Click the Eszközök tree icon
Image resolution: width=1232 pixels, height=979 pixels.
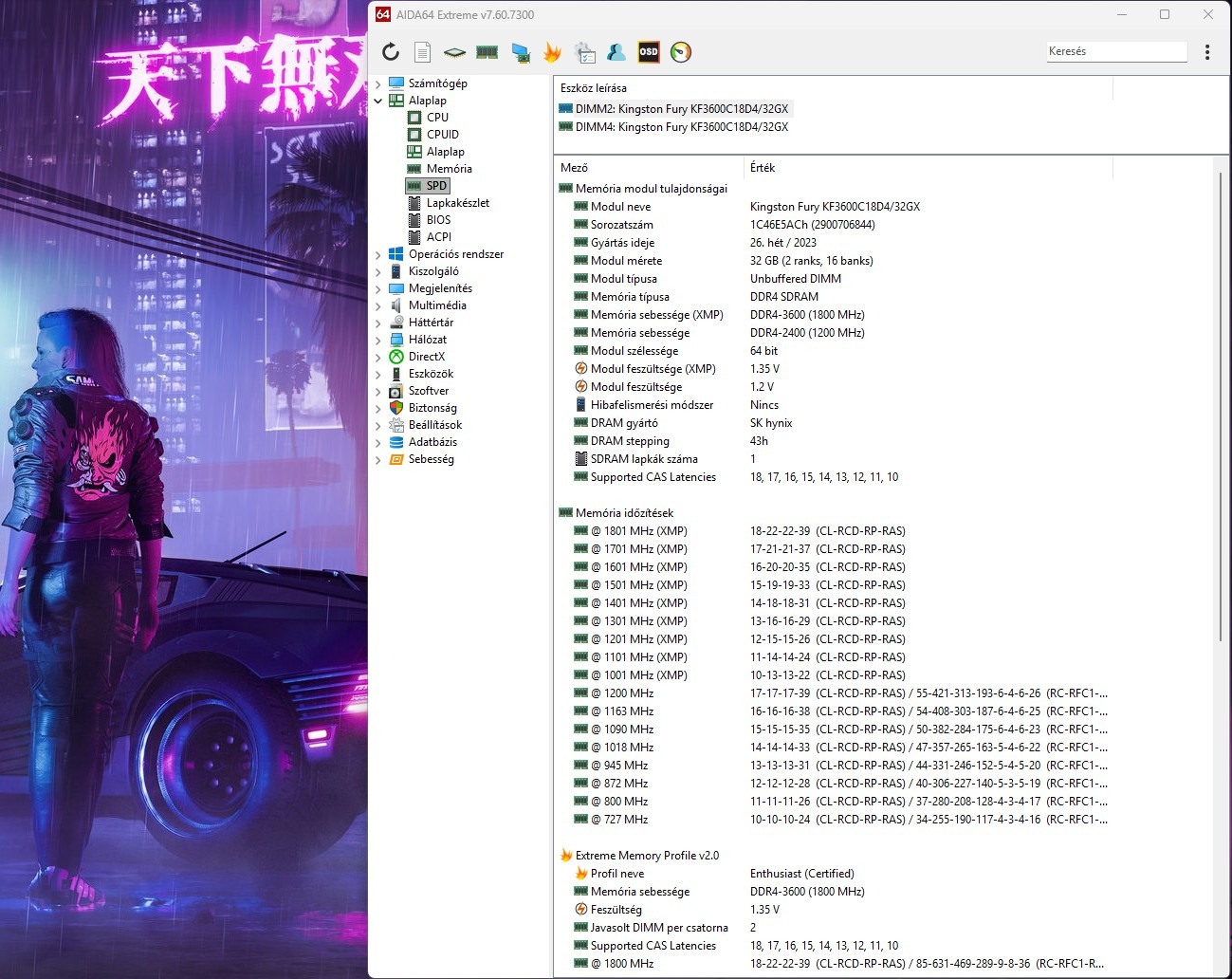tap(396, 374)
